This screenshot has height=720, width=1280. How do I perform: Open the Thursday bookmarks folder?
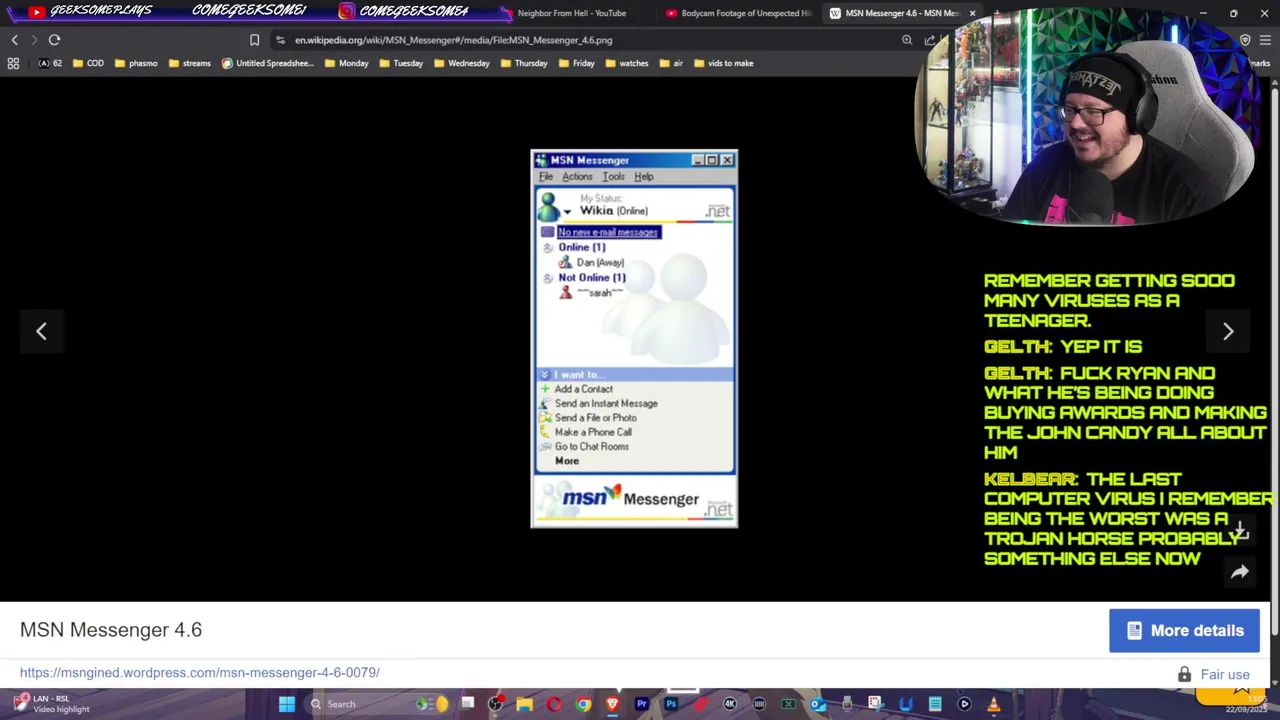(524, 63)
